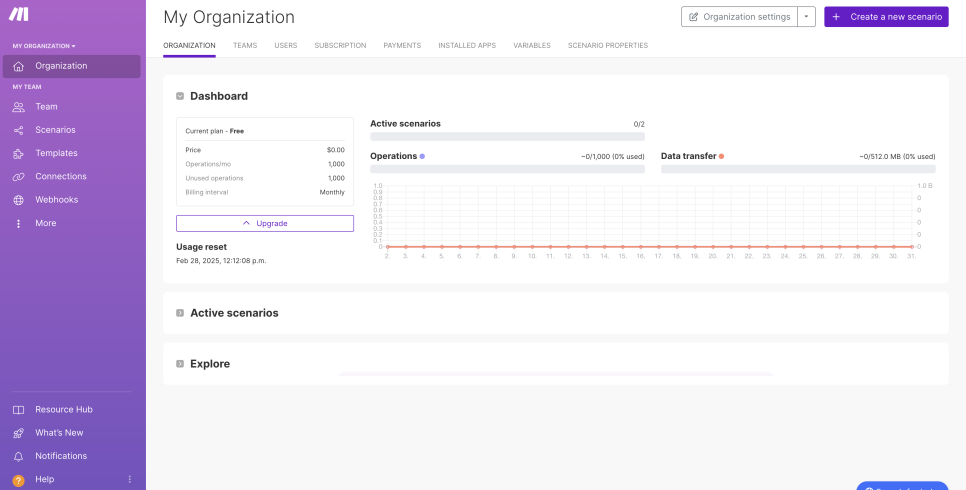Switch to the Teams tab
The width and height of the screenshot is (966, 490).
point(245,46)
